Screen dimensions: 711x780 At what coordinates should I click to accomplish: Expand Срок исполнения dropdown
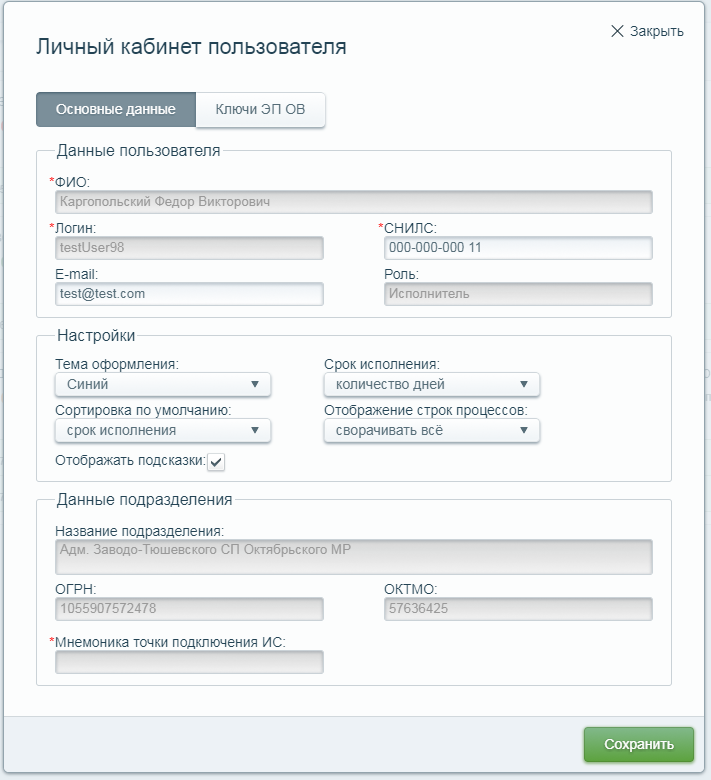(431, 385)
